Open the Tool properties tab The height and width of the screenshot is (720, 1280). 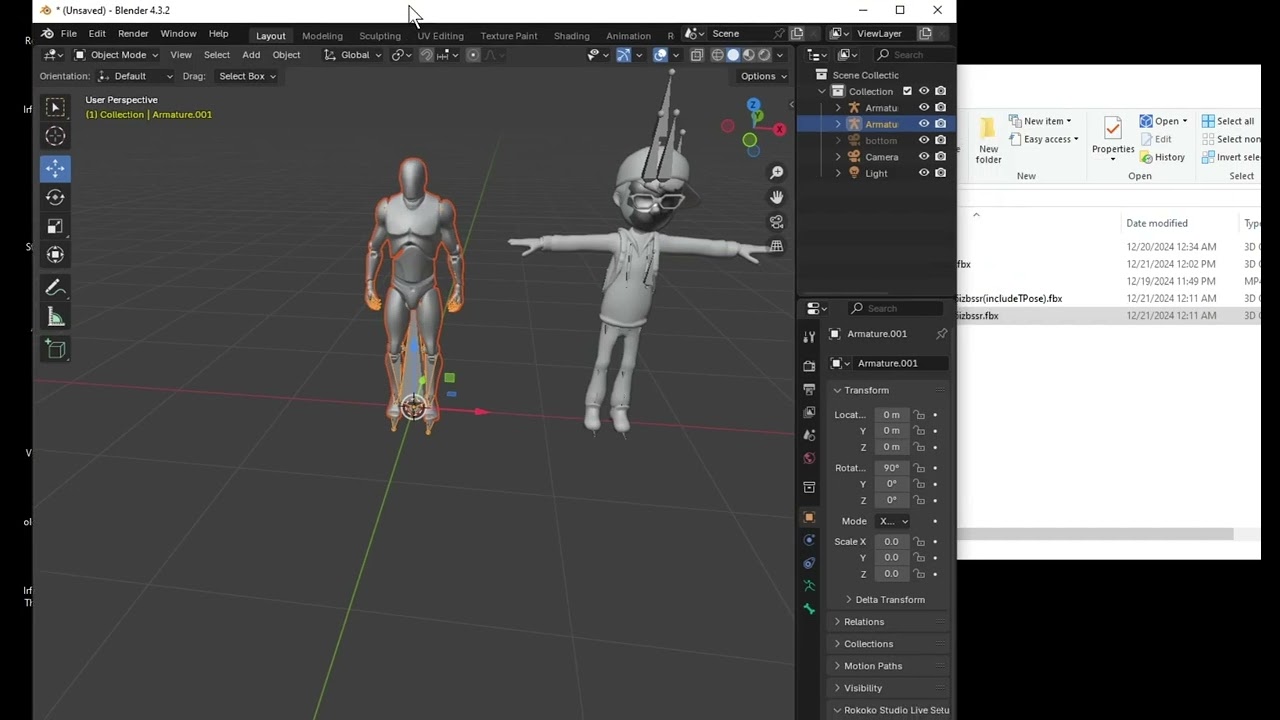tap(809, 336)
